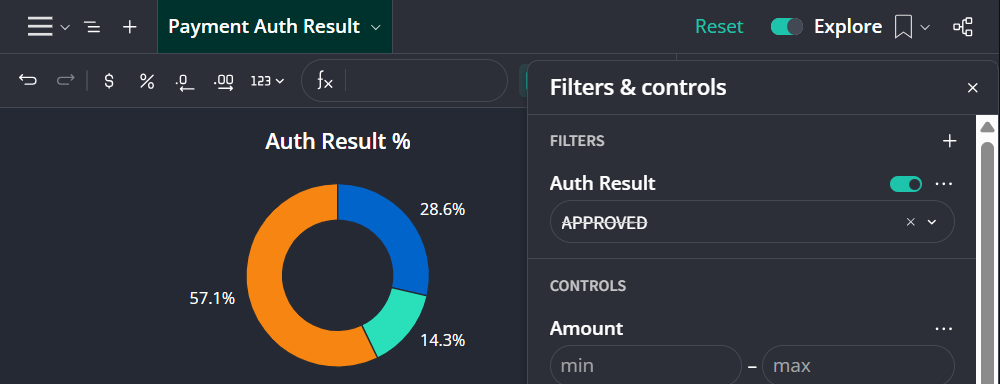Decrease decimal places
This screenshot has height=384, width=1000.
tap(185, 82)
